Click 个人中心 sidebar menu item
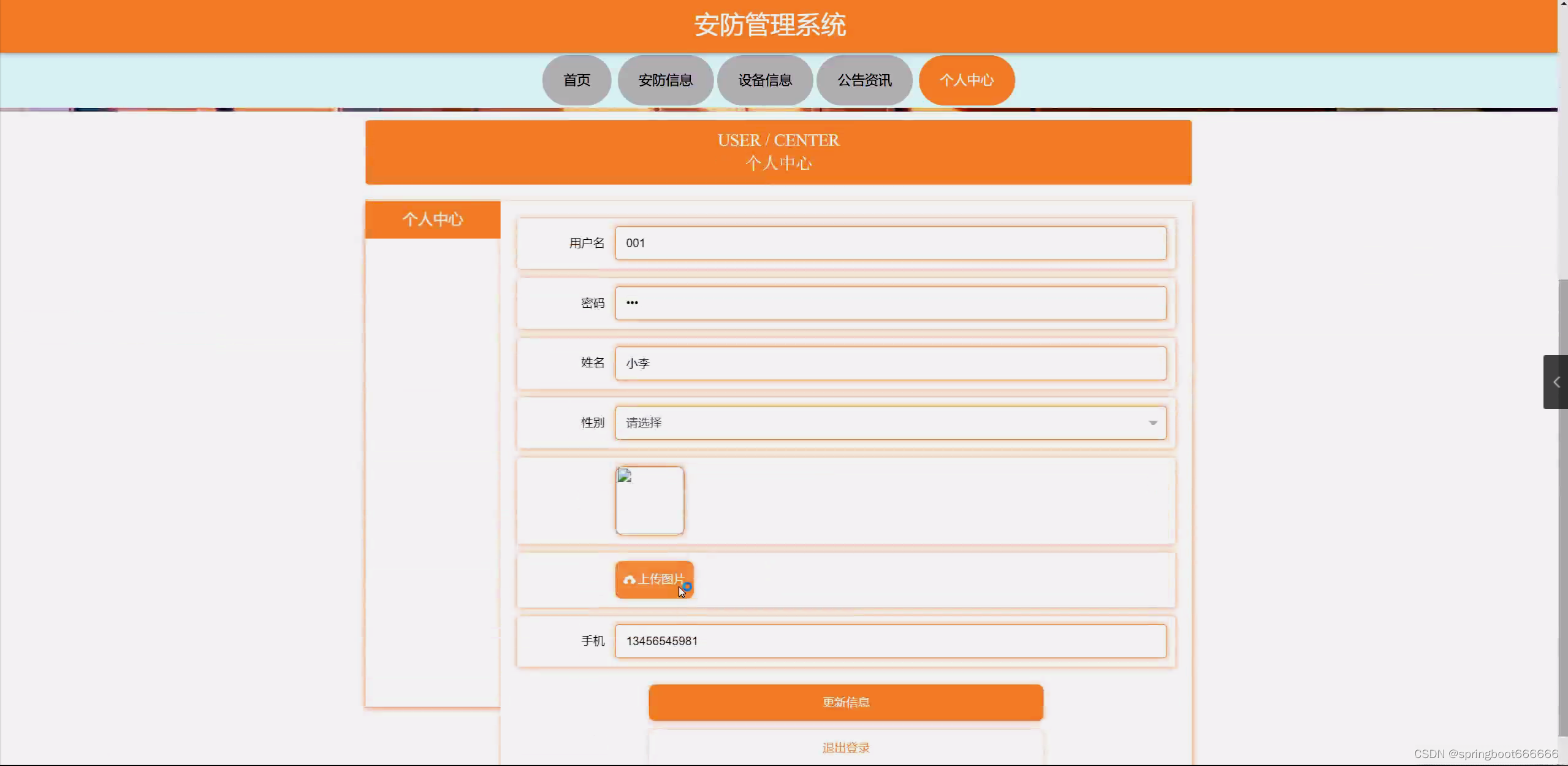Screen dimensions: 1568x766 tap(432, 220)
